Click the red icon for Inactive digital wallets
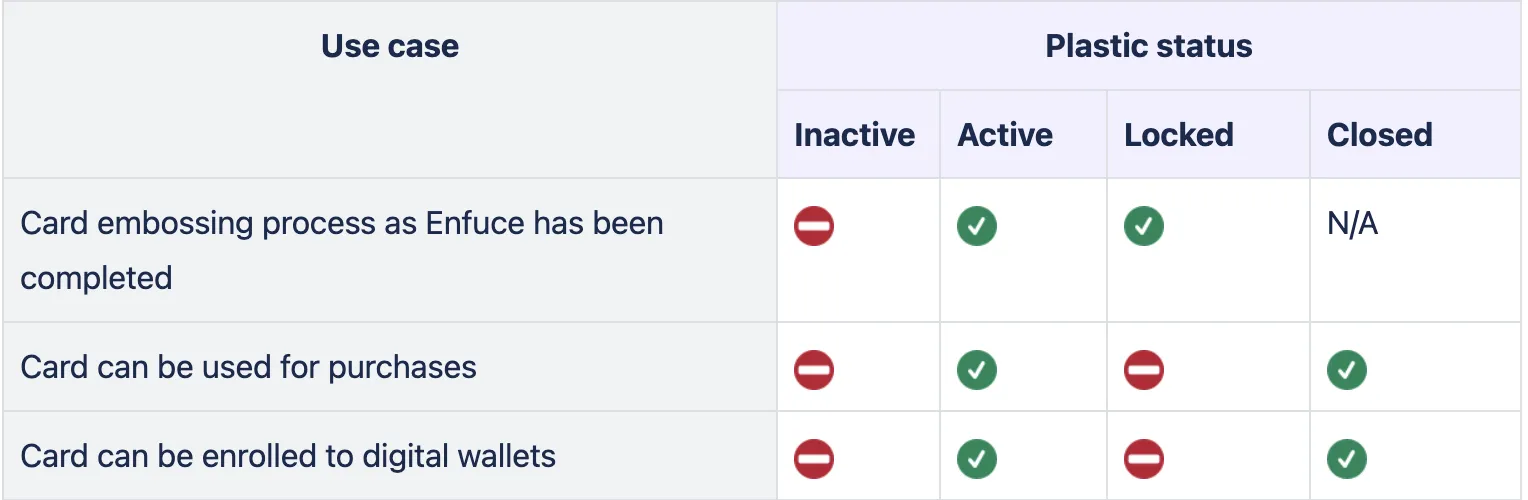This screenshot has width=1528, height=500. tap(814, 459)
